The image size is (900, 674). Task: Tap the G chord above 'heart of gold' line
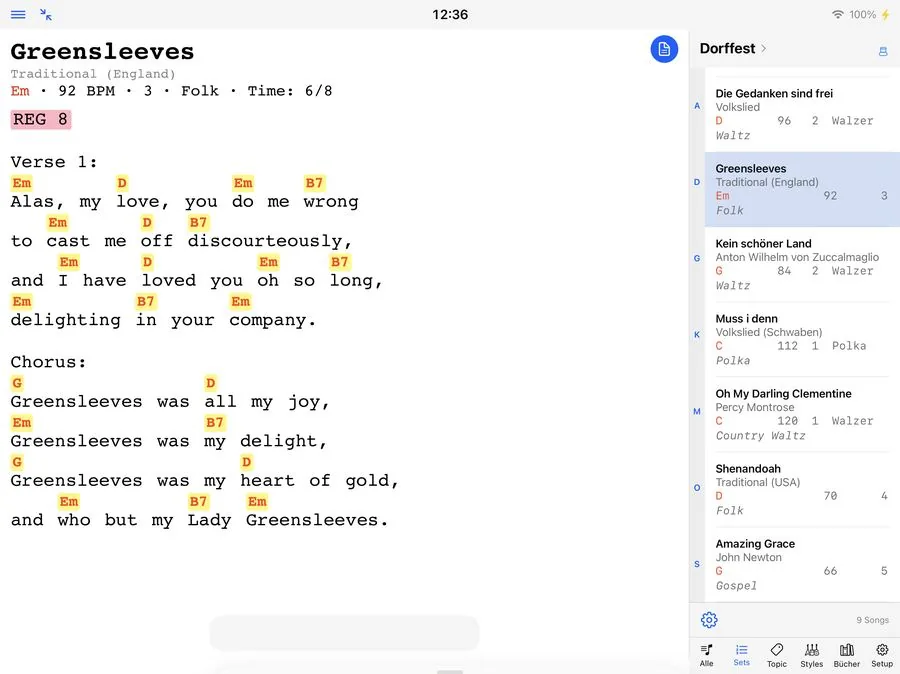(x=17, y=462)
